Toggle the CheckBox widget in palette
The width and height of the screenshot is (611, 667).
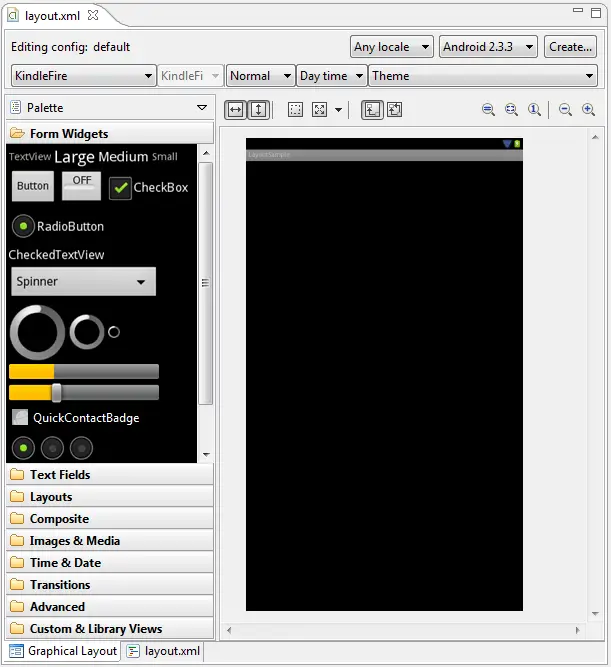[x=120, y=187]
